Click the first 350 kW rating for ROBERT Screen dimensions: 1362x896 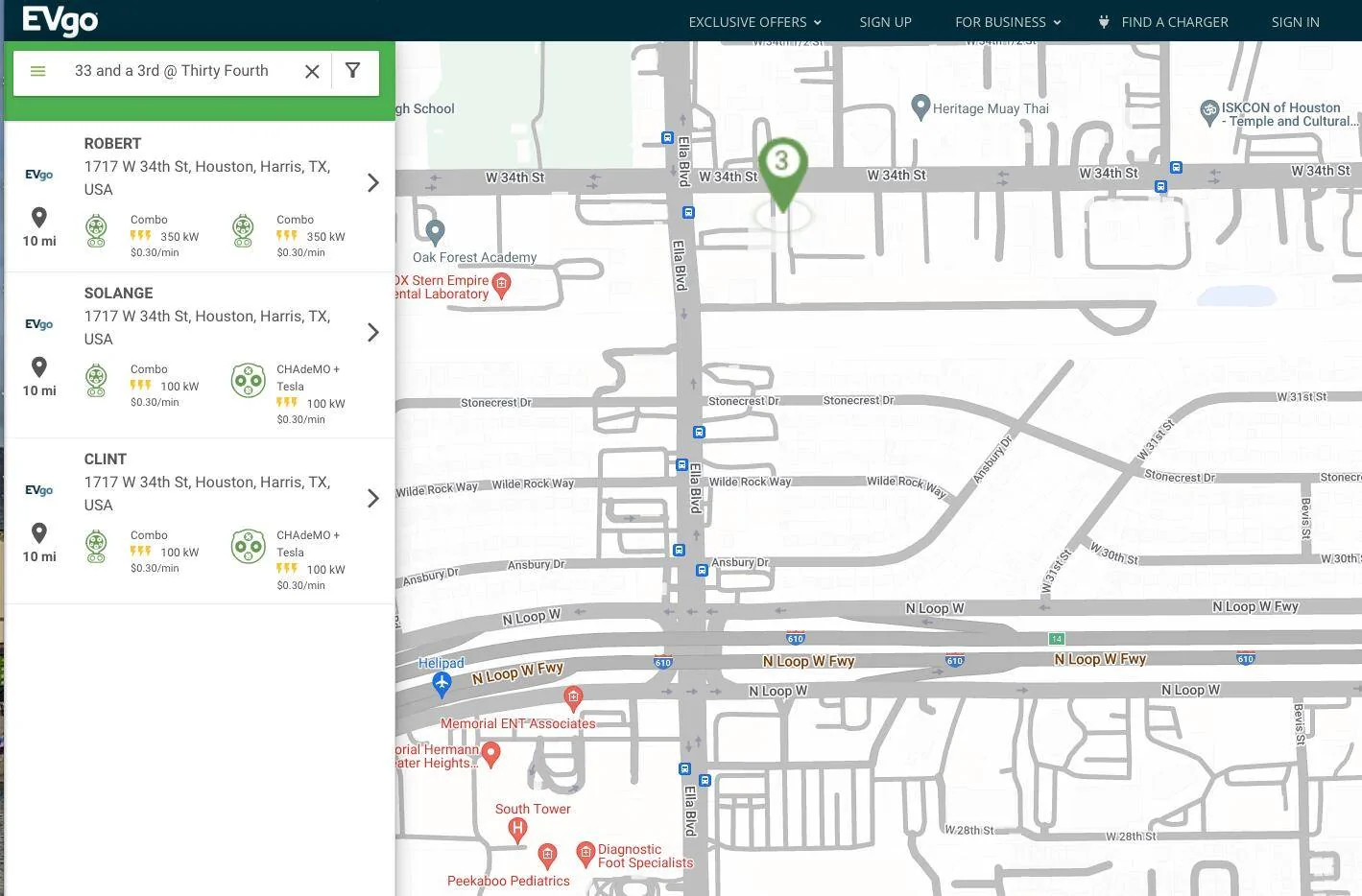pos(179,237)
